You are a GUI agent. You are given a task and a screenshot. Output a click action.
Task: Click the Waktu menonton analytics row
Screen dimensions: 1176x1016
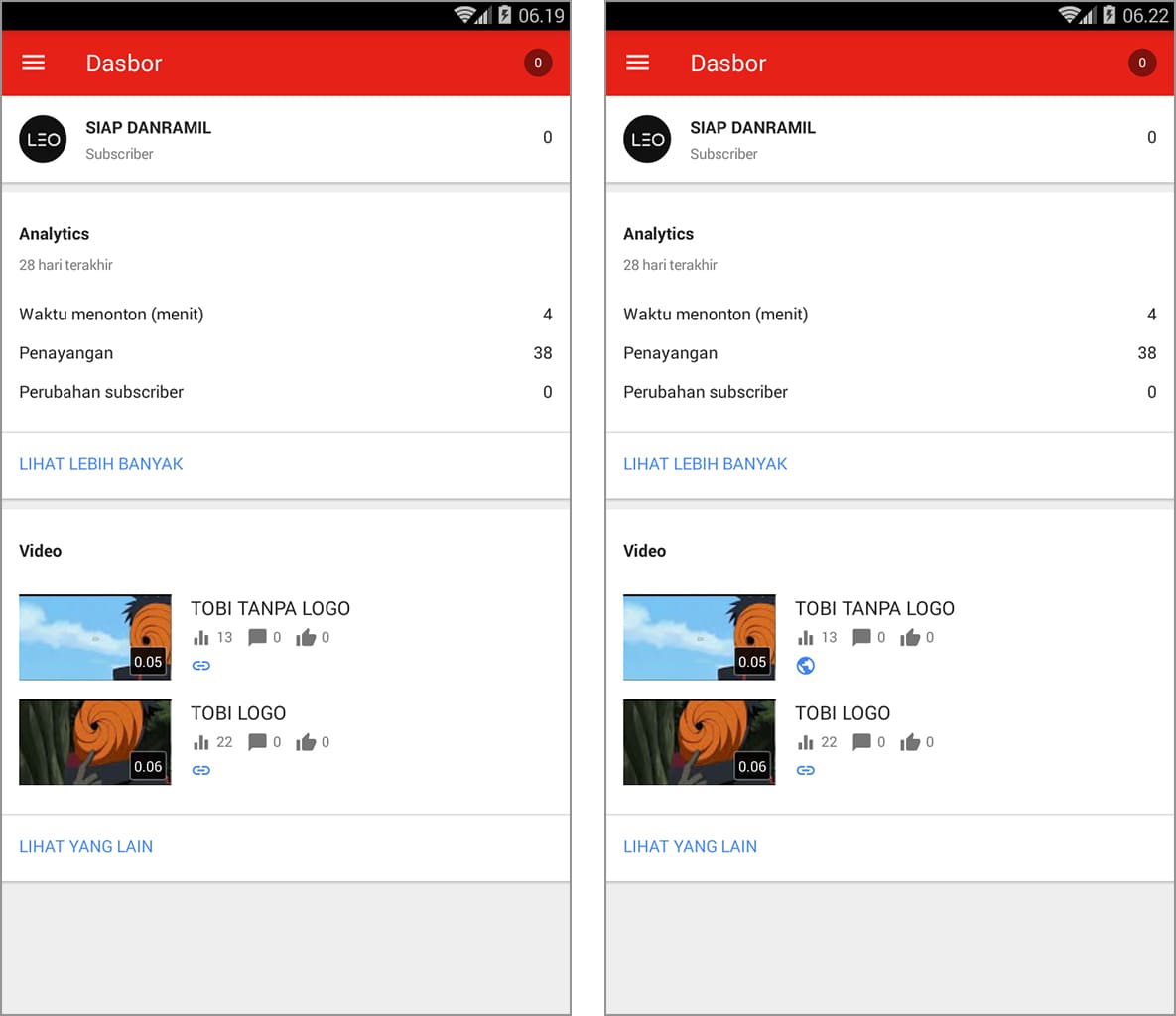(x=111, y=314)
